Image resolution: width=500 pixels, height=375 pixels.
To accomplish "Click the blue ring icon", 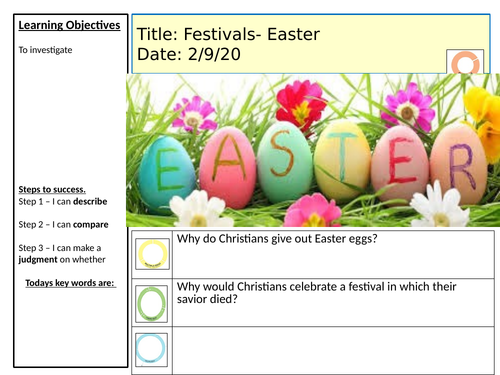I will (151, 349).
